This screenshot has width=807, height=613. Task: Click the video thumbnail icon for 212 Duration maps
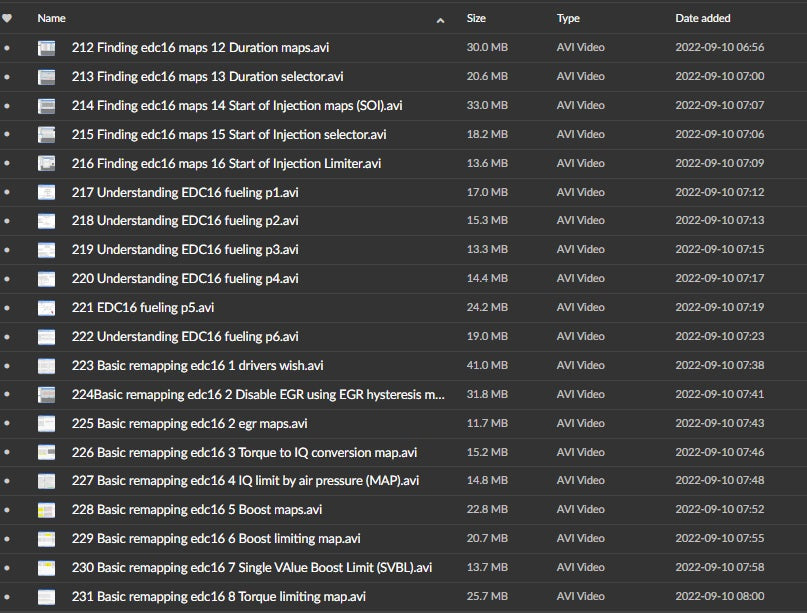click(47, 48)
